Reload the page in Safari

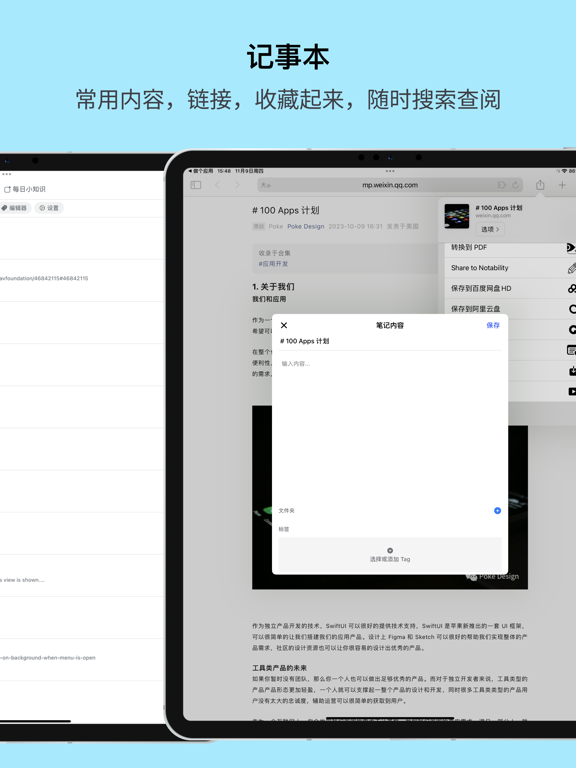[x=515, y=185]
